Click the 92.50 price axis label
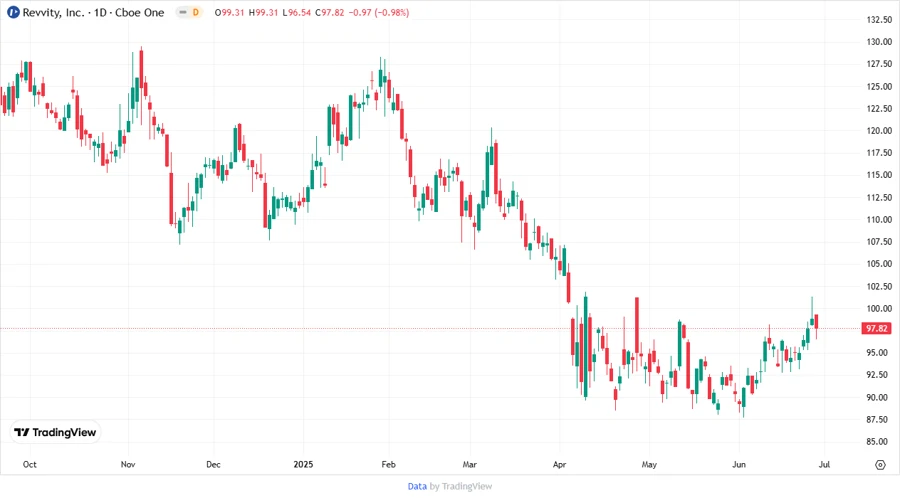This screenshot has width=900, height=498. tap(879, 375)
